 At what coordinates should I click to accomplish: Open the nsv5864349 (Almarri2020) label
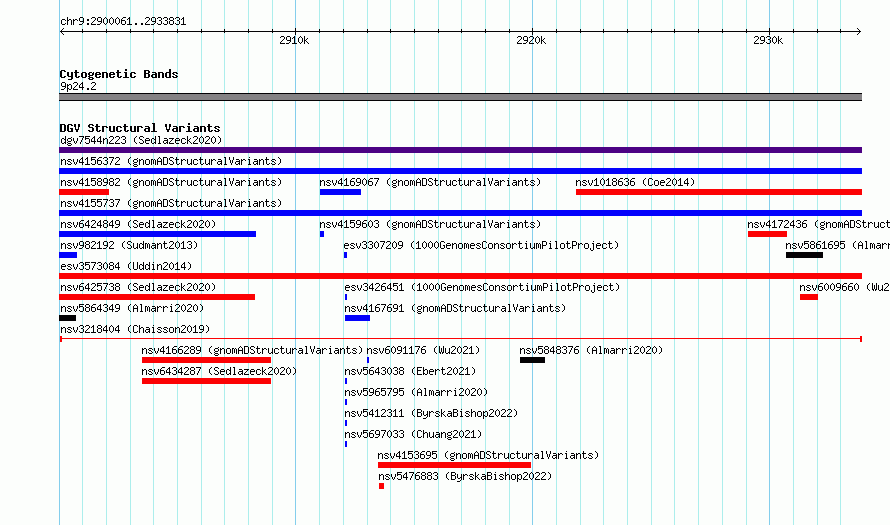[x=132, y=308]
